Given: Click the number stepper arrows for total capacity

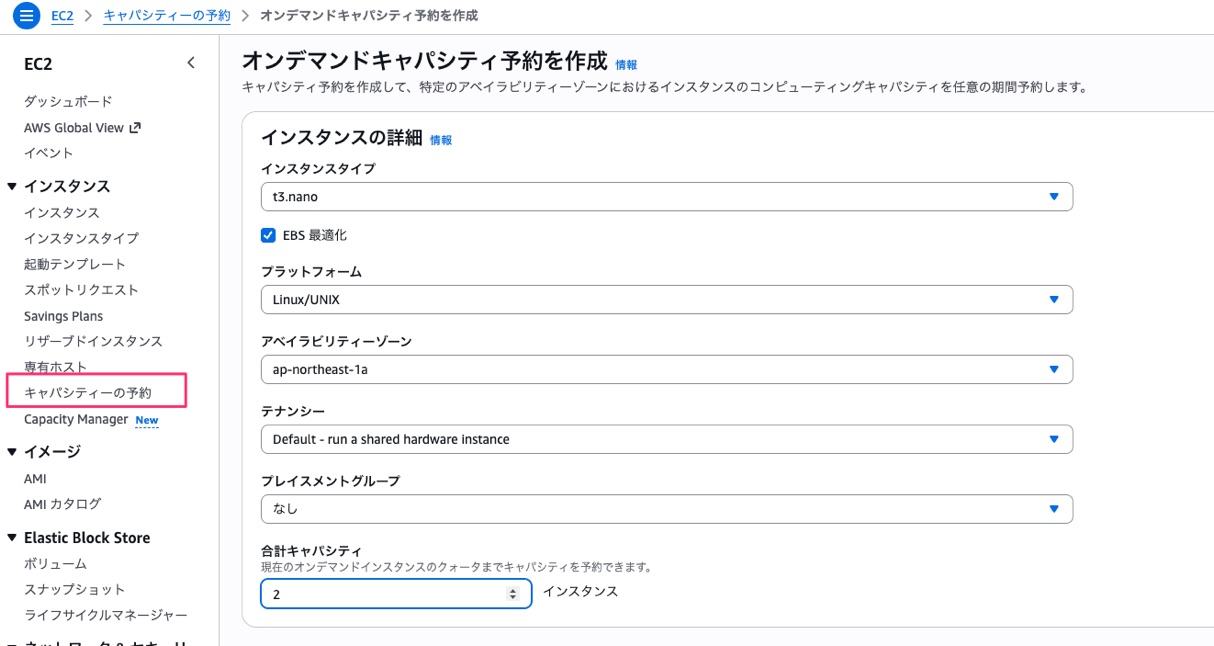Looking at the screenshot, I should tap(513, 594).
